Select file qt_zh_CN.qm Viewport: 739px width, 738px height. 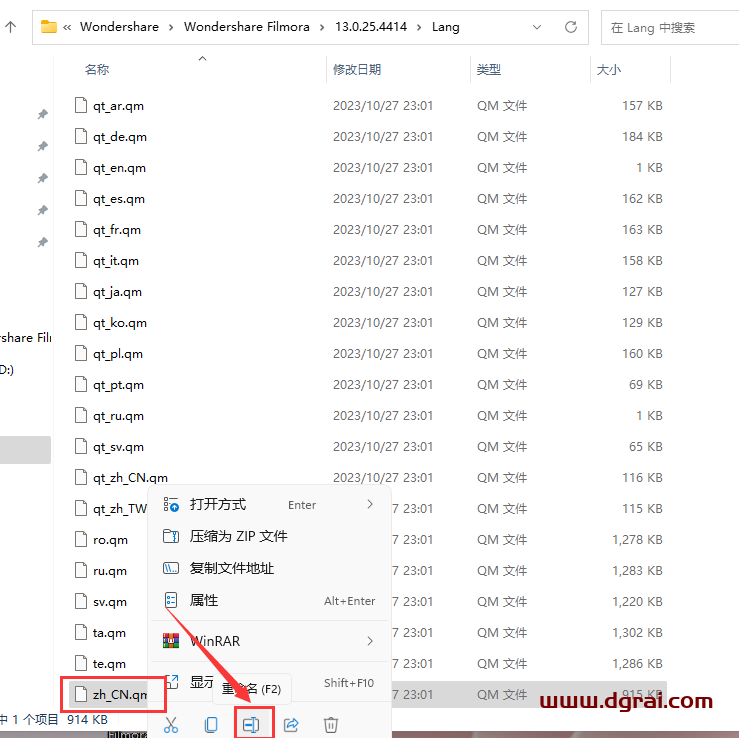[x=130, y=478]
